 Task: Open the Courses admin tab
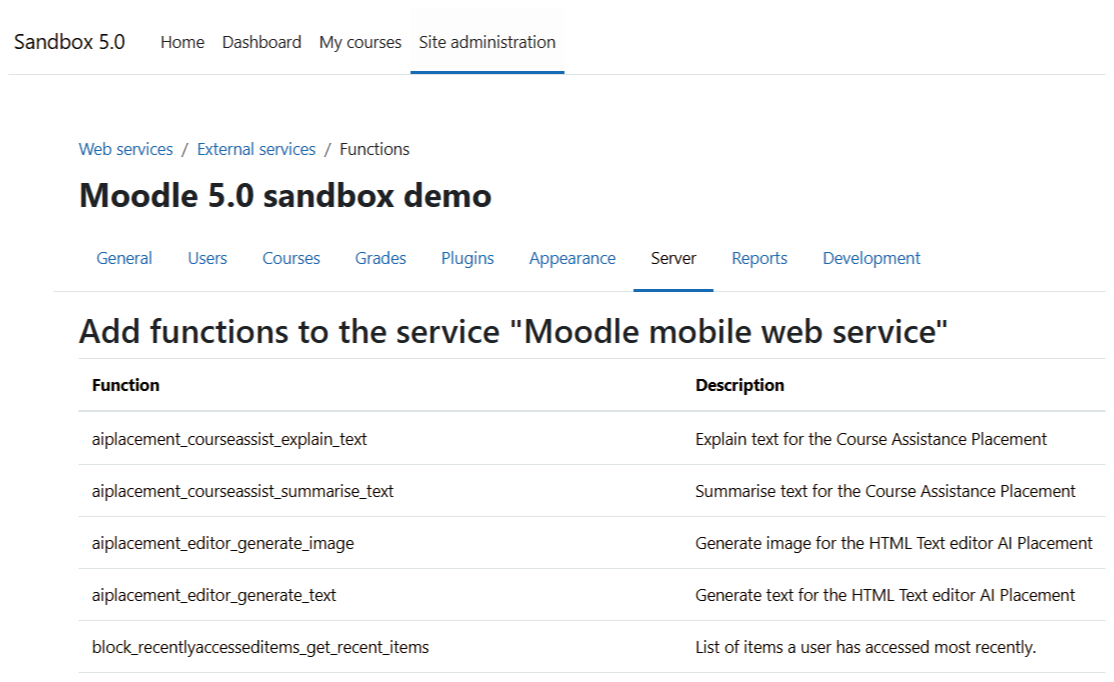[291, 258]
